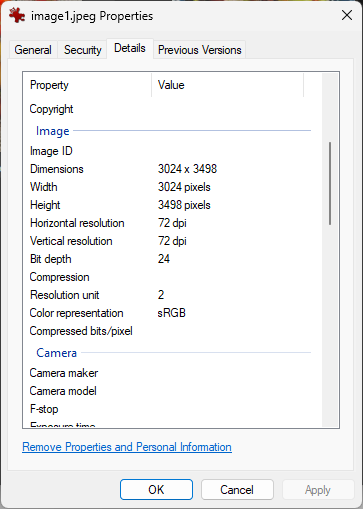
Task: Select the F-stop property row
Action: 170,409
